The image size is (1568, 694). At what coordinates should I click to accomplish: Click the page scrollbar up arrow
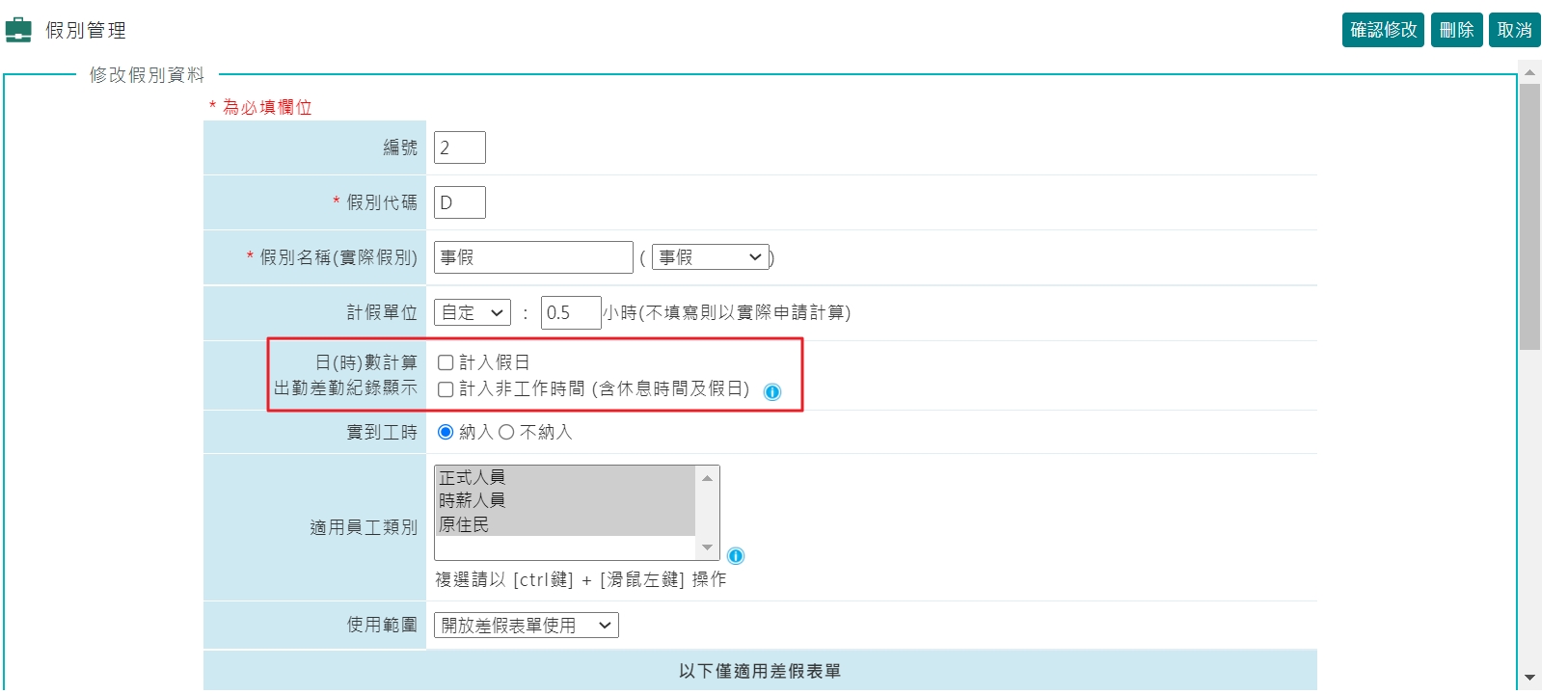coord(1529,72)
